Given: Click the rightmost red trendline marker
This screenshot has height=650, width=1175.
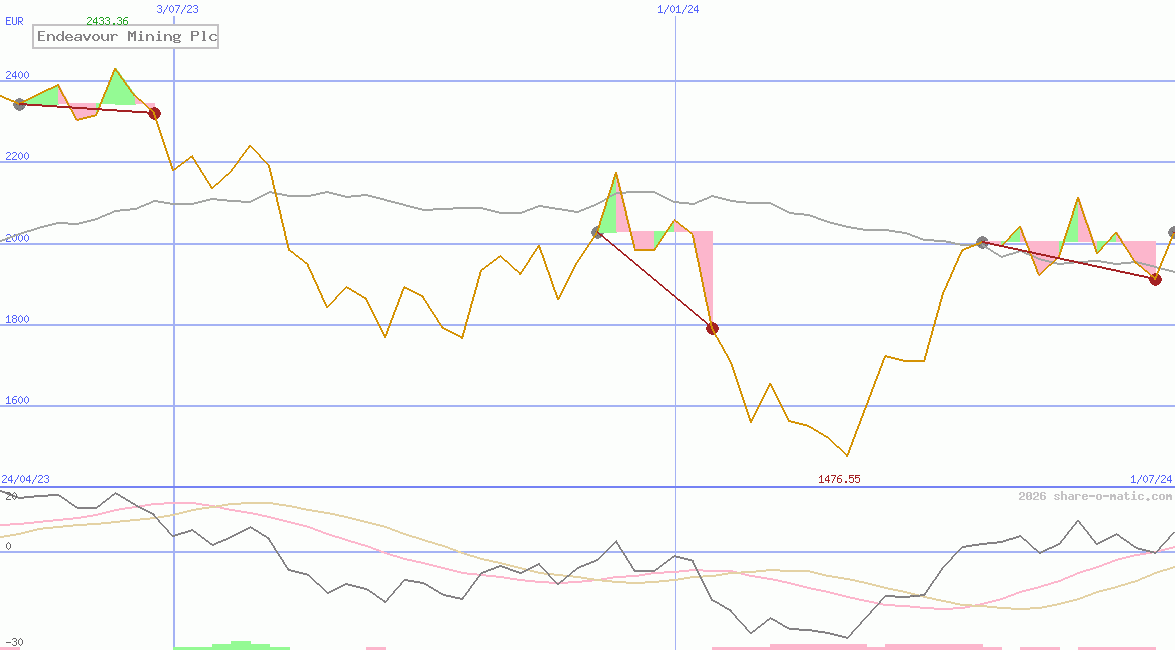Looking at the screenshot, I should click(x=1155, y=280).
